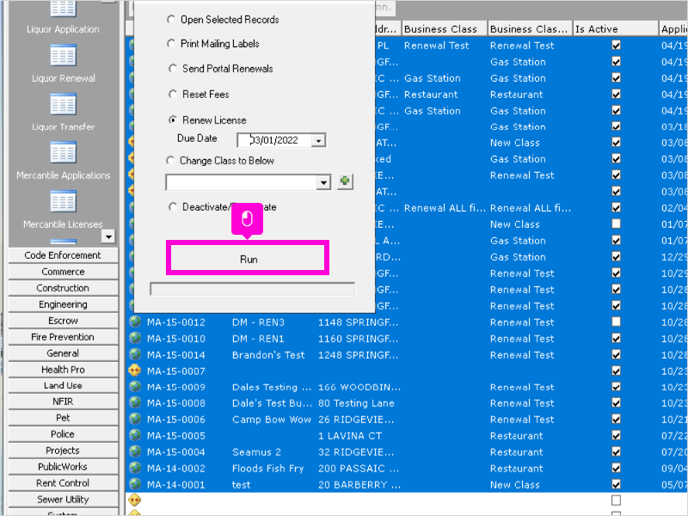
Task: Select the record Floods Fish Fry
Action: point(268,468)
